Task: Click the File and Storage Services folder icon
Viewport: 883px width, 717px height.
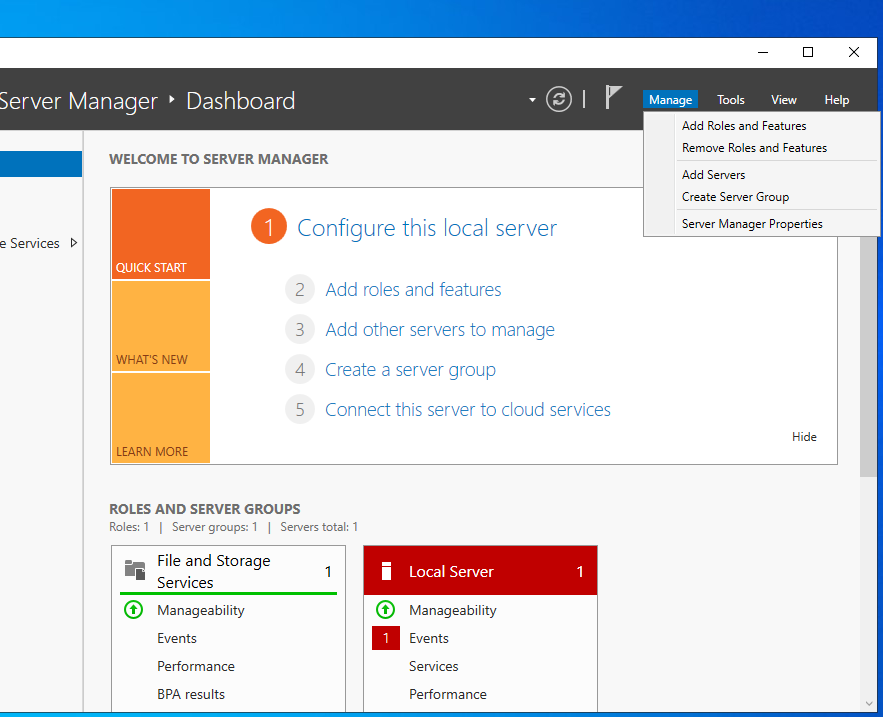Action: pyautogui.click(x=135, y=570)
